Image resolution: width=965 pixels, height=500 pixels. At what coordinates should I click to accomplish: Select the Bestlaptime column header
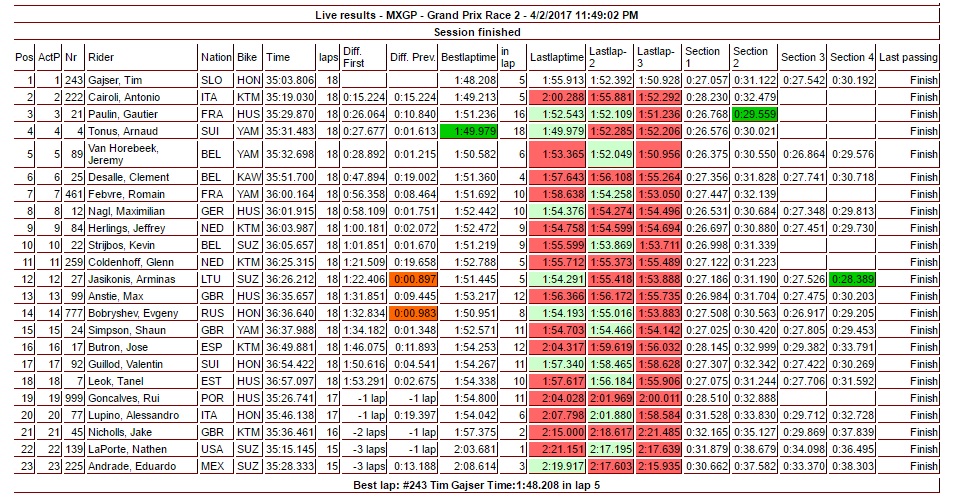pyautogui.click(x=466, y=58)
